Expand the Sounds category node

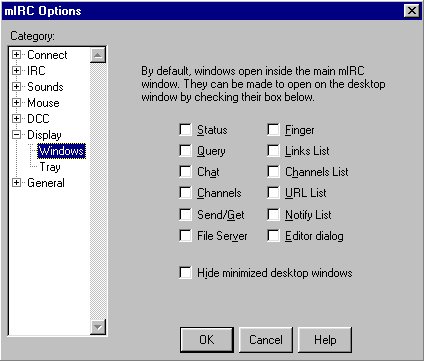[16, 87]
